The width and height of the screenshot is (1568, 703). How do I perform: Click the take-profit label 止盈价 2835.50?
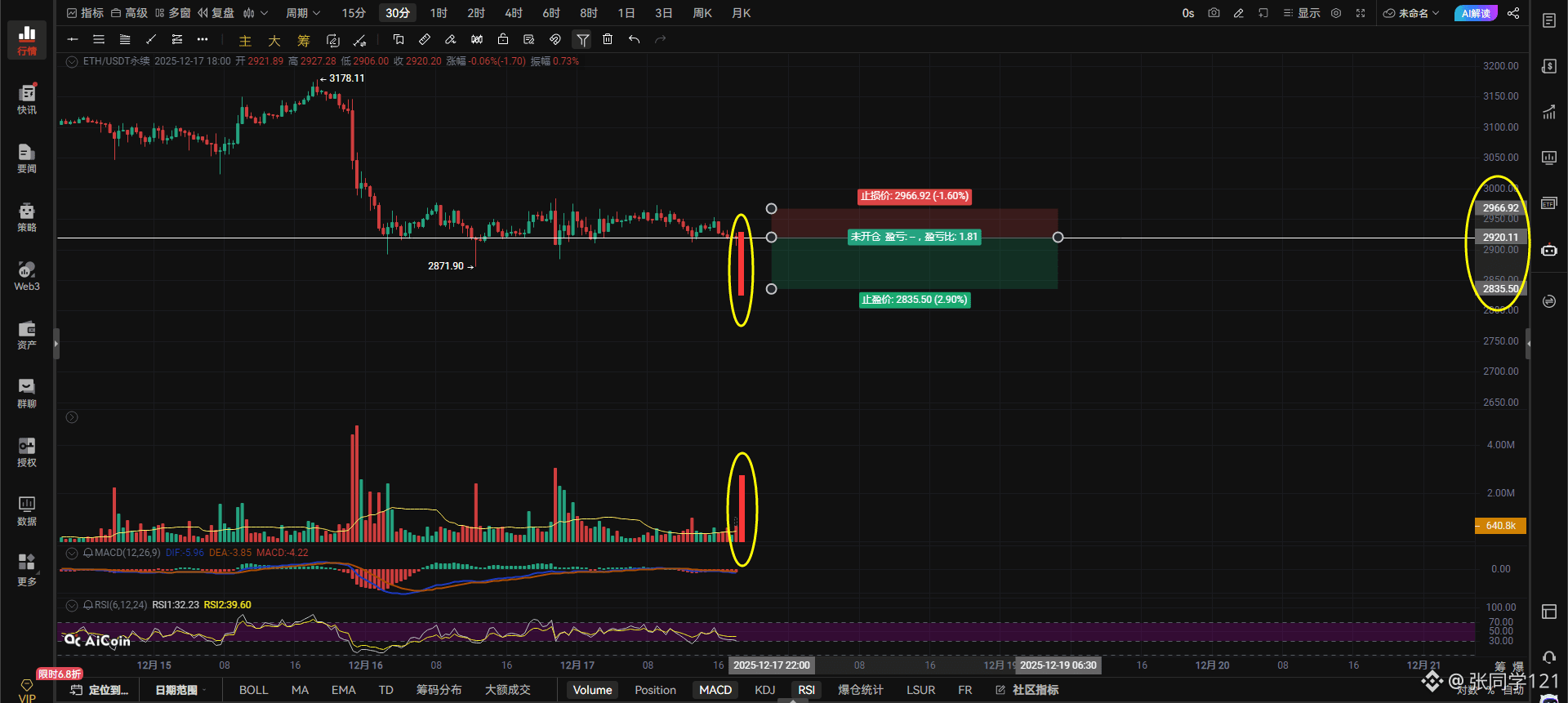(x=915, y=300)
